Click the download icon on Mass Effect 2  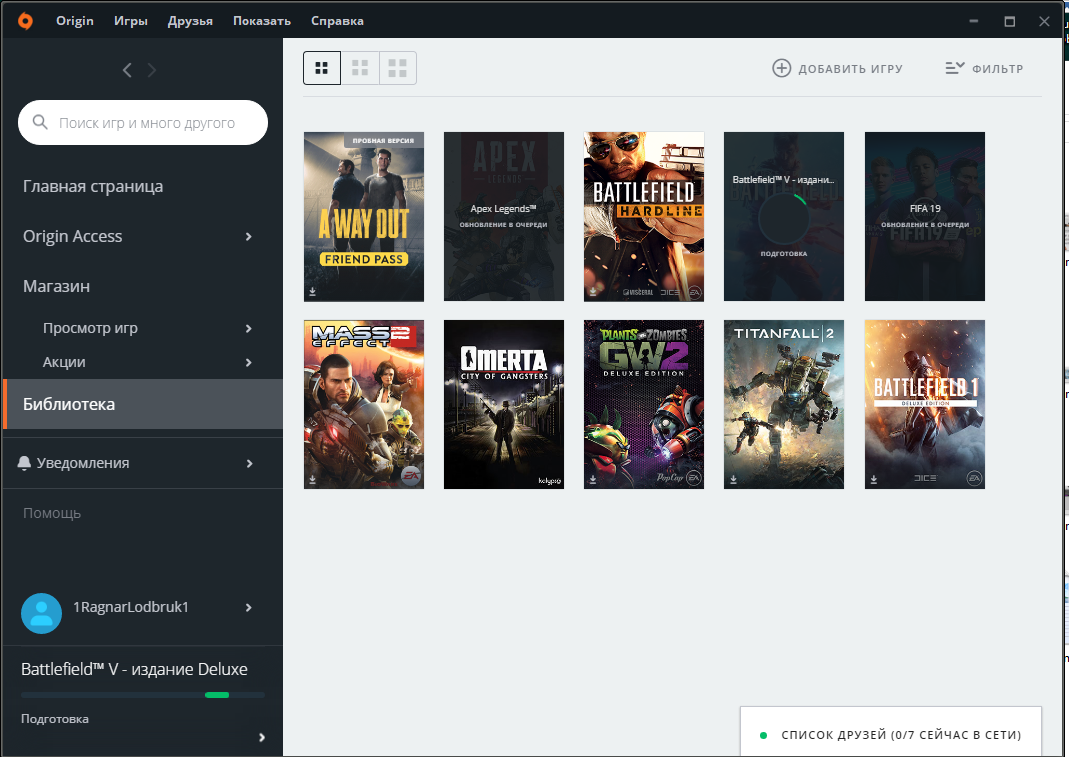point(312,479)
